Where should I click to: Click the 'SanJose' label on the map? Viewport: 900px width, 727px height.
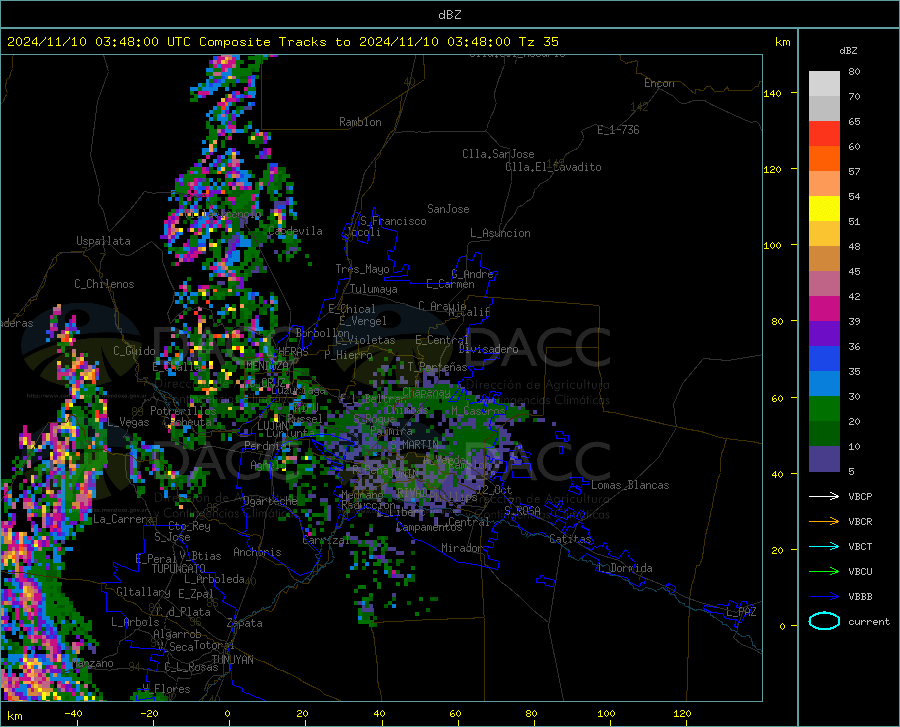(448, 209)
